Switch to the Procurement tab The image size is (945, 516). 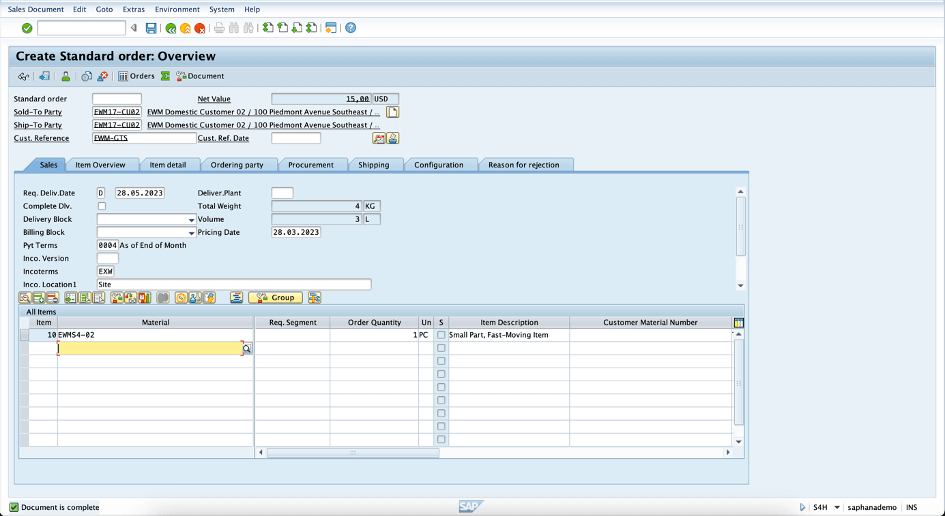311,165
